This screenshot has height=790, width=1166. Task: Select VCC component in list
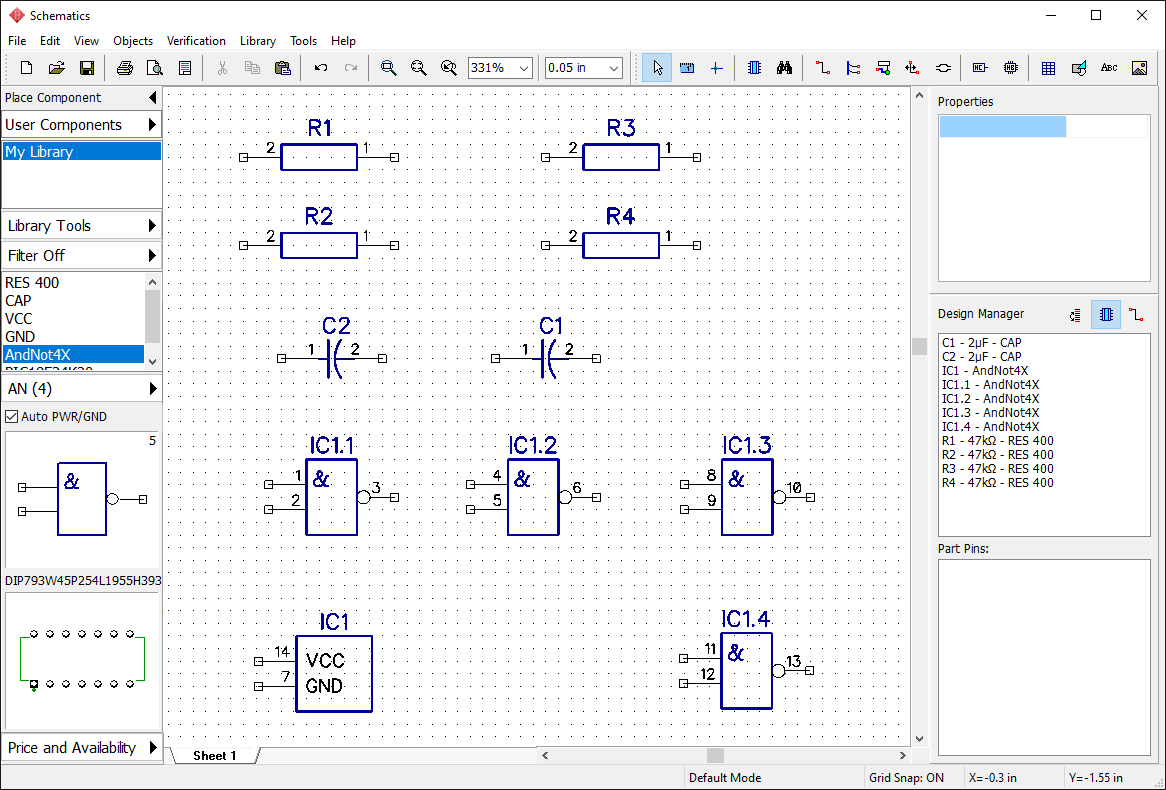click(x=73, y=318)
